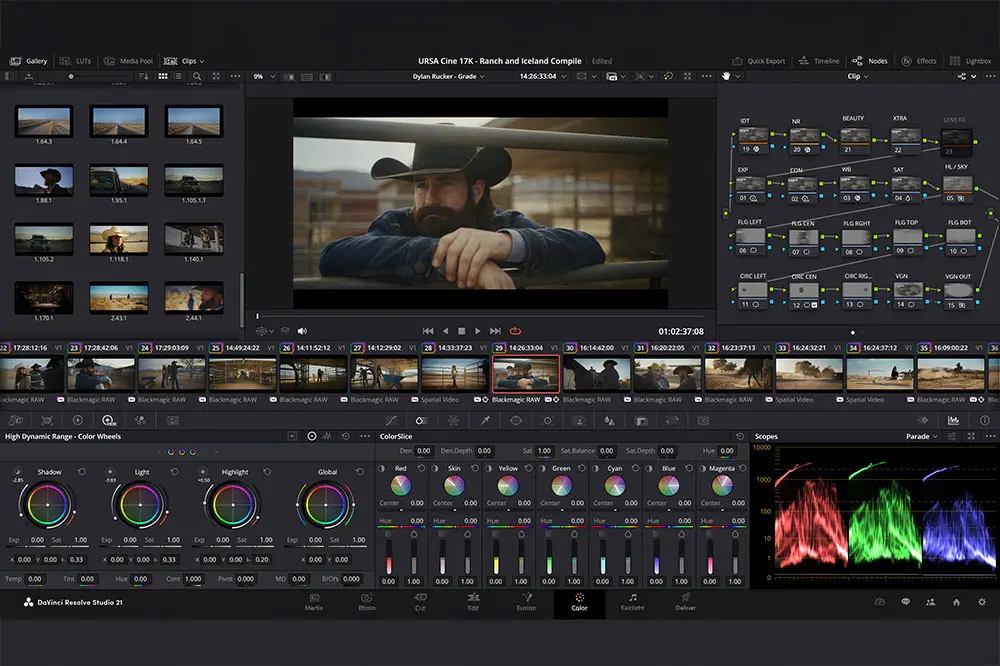1000x666 pixels.
Task: Open the Effects library
Action: (919, 61)
